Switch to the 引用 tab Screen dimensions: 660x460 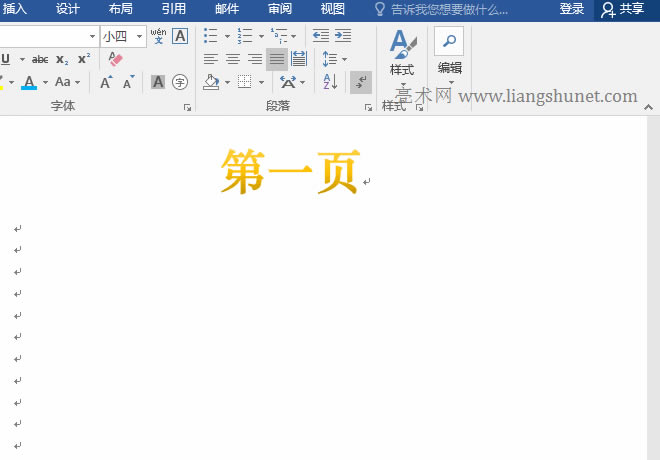click(174, 9)
